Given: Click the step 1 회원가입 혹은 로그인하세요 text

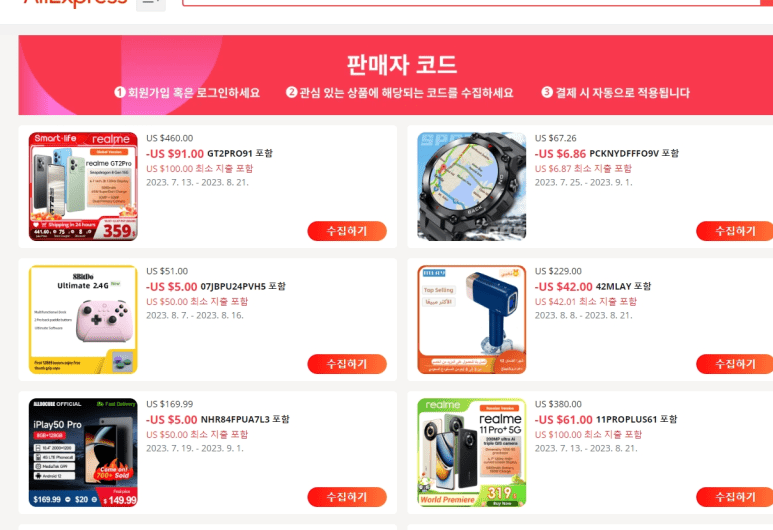Looking at the screenshot, I should click(187, 93).
